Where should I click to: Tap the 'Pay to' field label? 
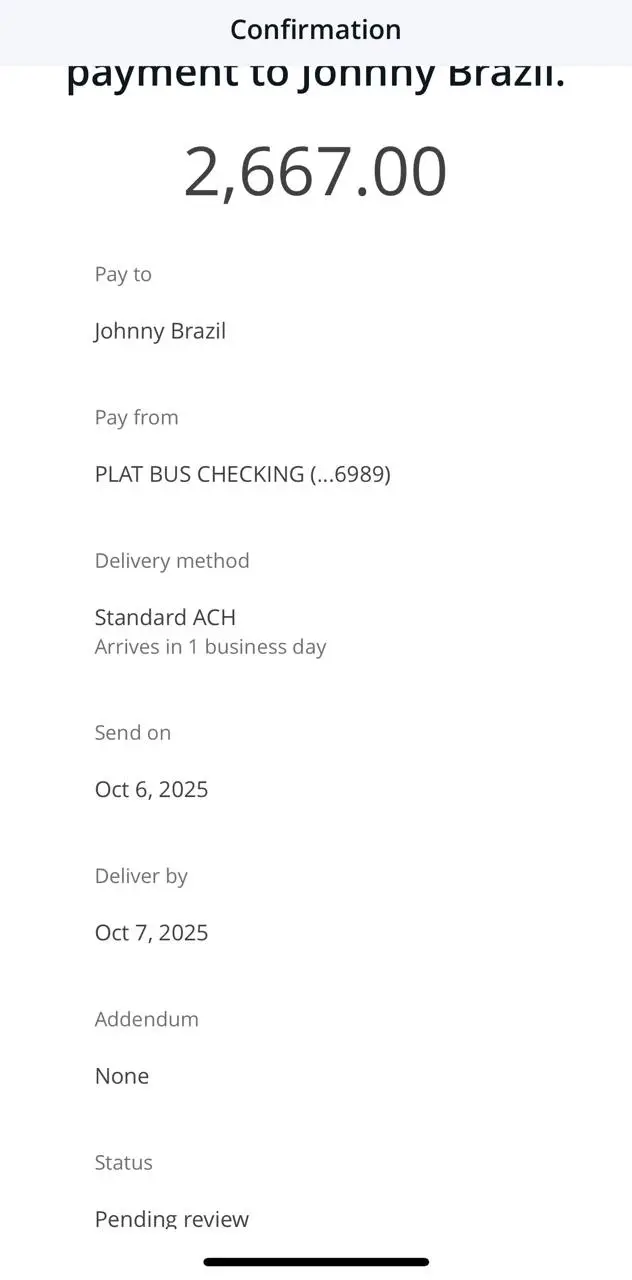tap(123, 274)
